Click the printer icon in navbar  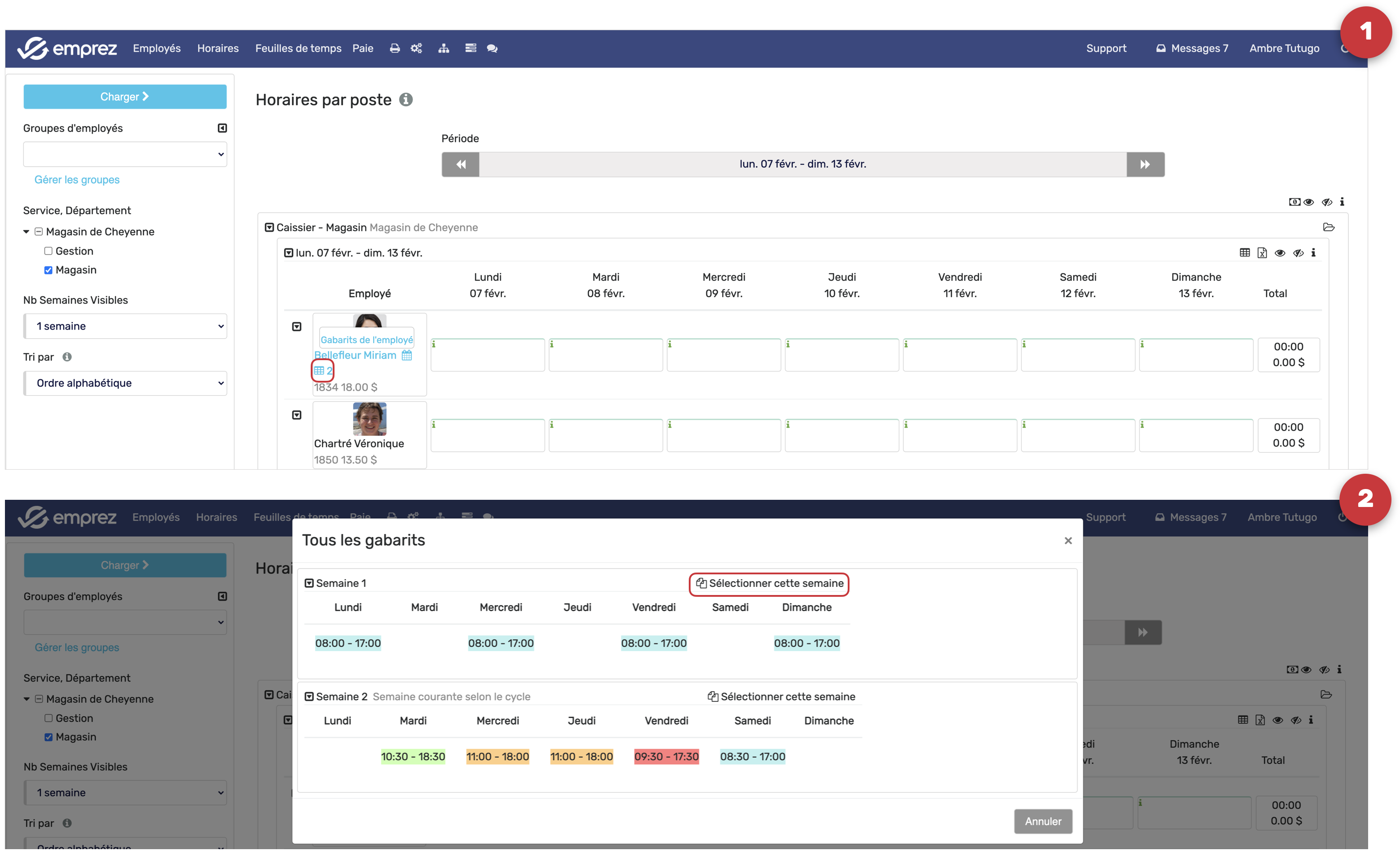click(394, 48)
